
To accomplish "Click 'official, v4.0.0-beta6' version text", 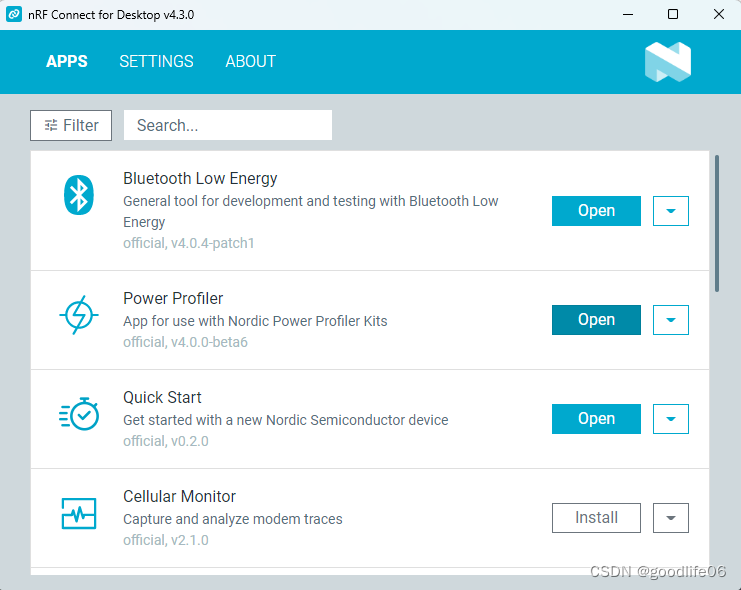I will point(185,342).
